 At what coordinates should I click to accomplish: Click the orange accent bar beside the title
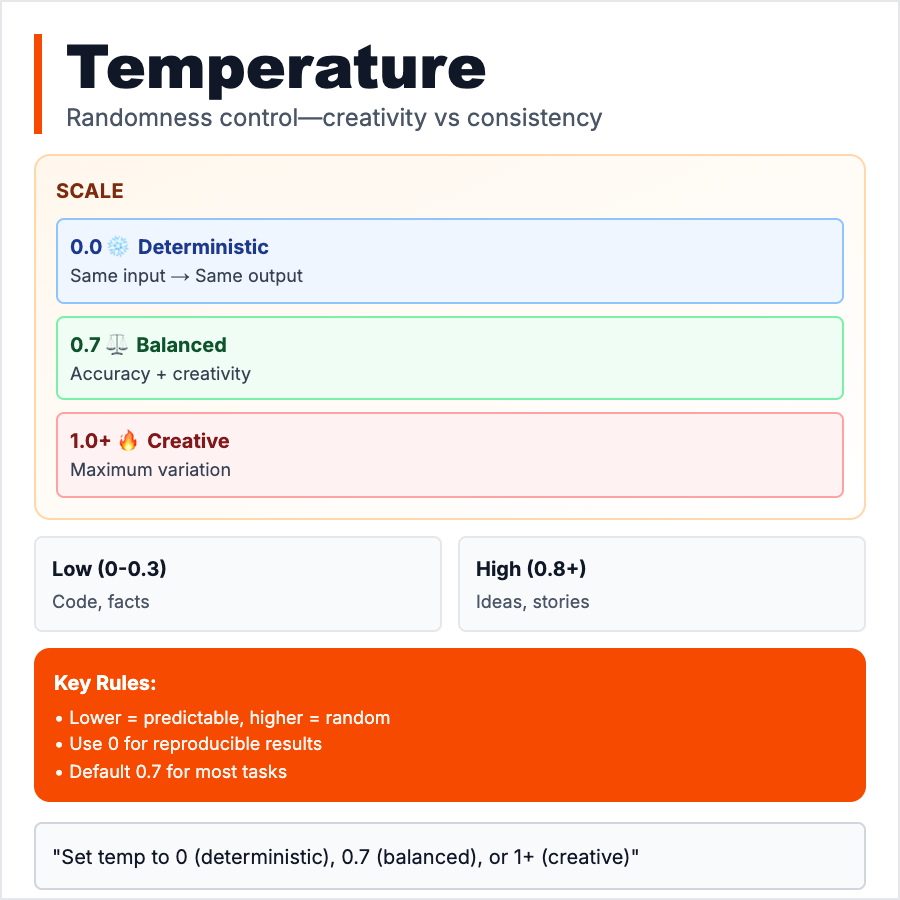pos(38,84)
